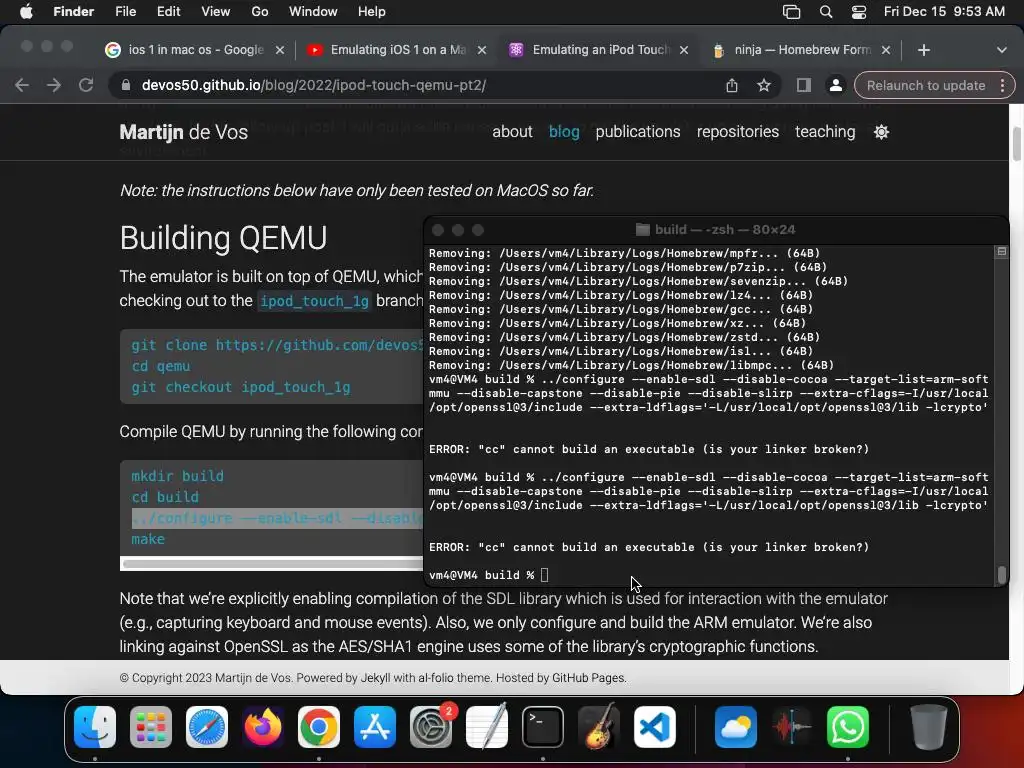Open the File menu
This screenshot has width=1024, height=768.
pyautogui.click(x=125, y=12)
